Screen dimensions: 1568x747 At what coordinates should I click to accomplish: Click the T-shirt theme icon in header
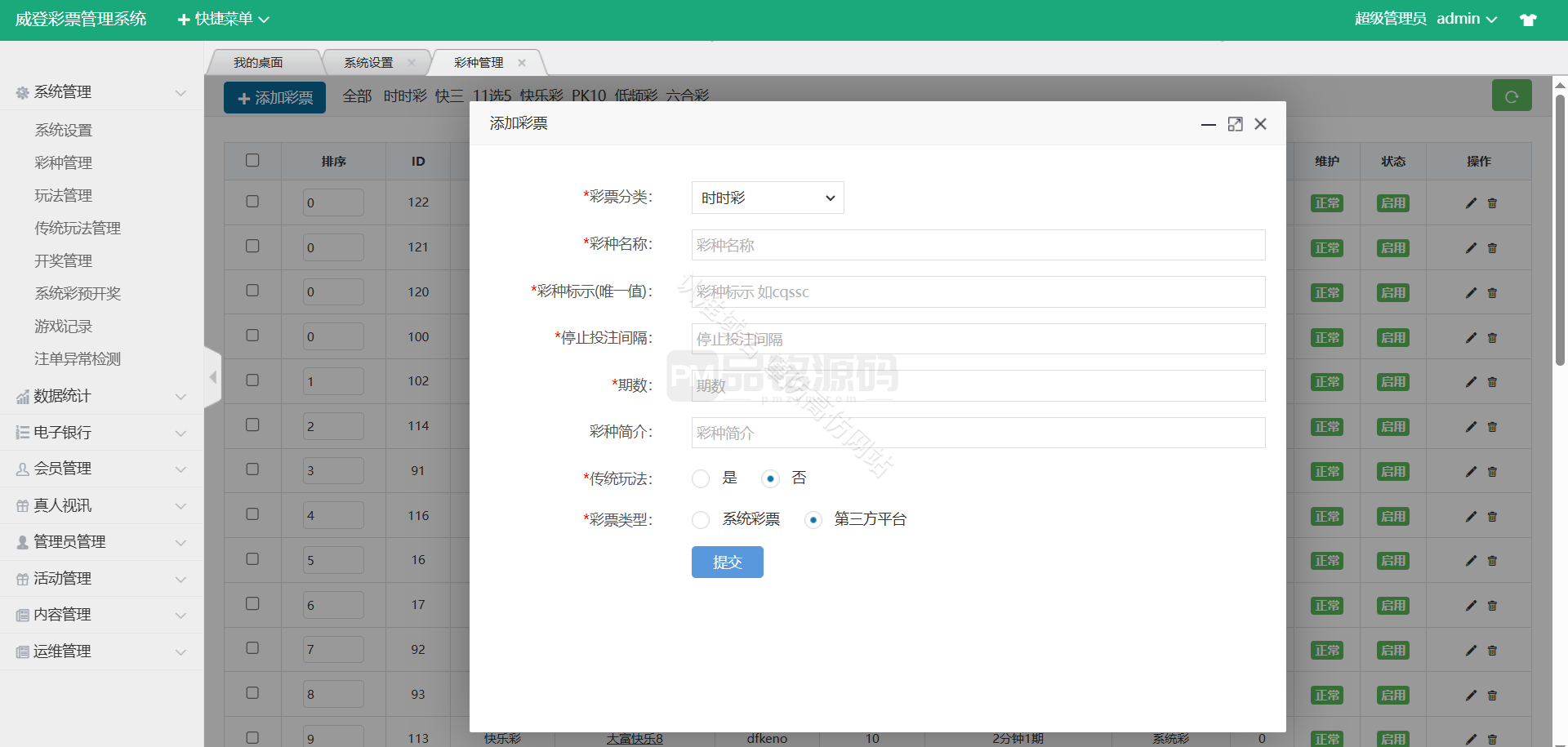[x=1528, y=20]
